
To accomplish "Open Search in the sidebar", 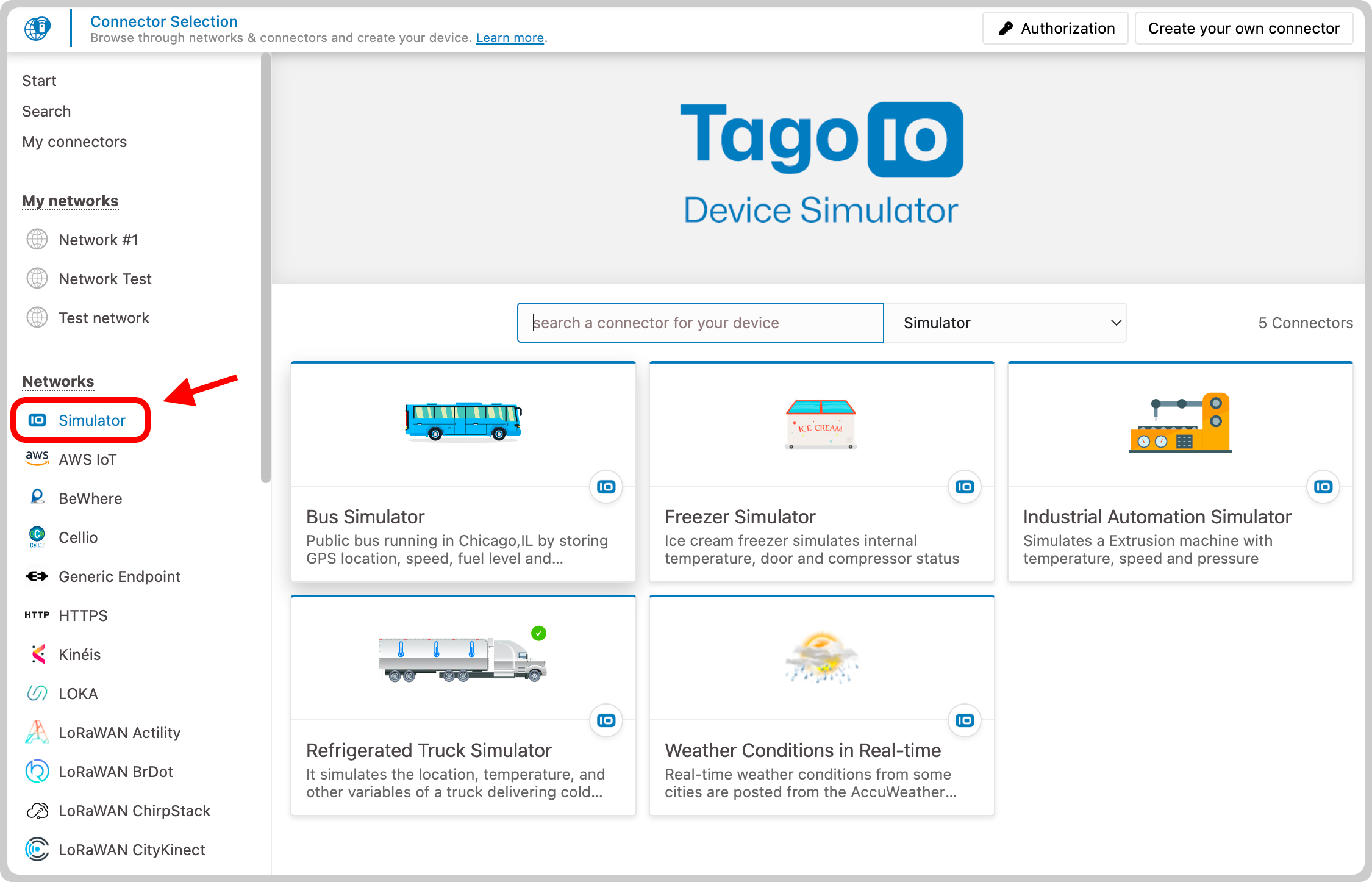I will click(46, 111).
